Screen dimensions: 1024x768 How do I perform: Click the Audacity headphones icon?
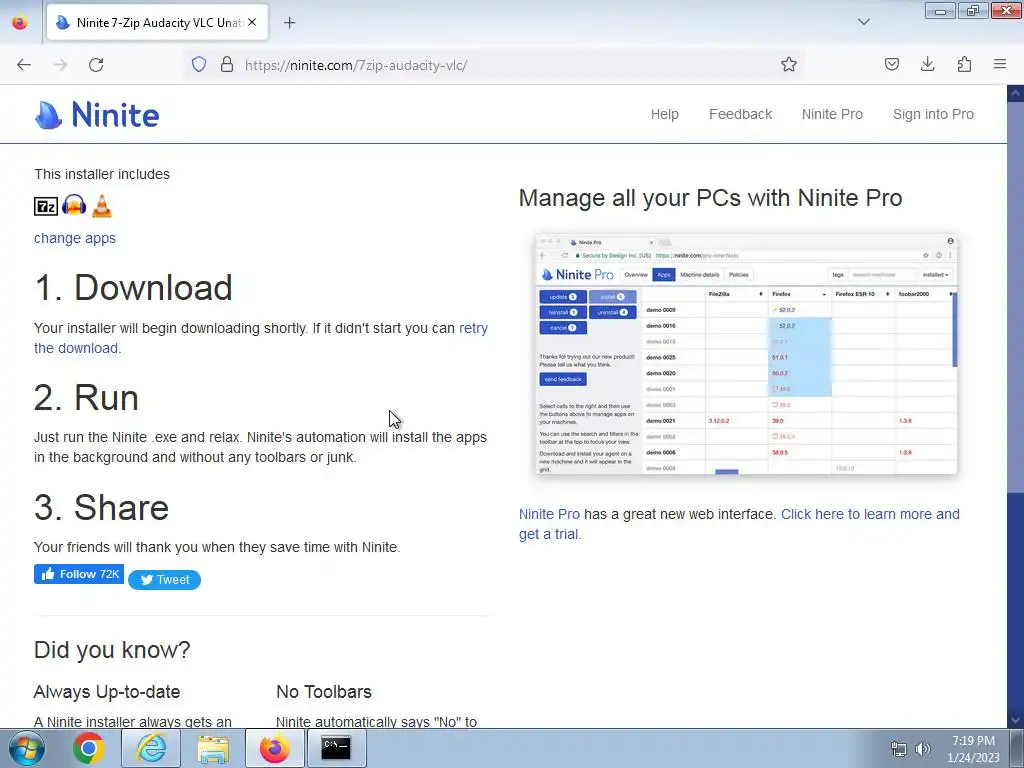tap(74, 206)
